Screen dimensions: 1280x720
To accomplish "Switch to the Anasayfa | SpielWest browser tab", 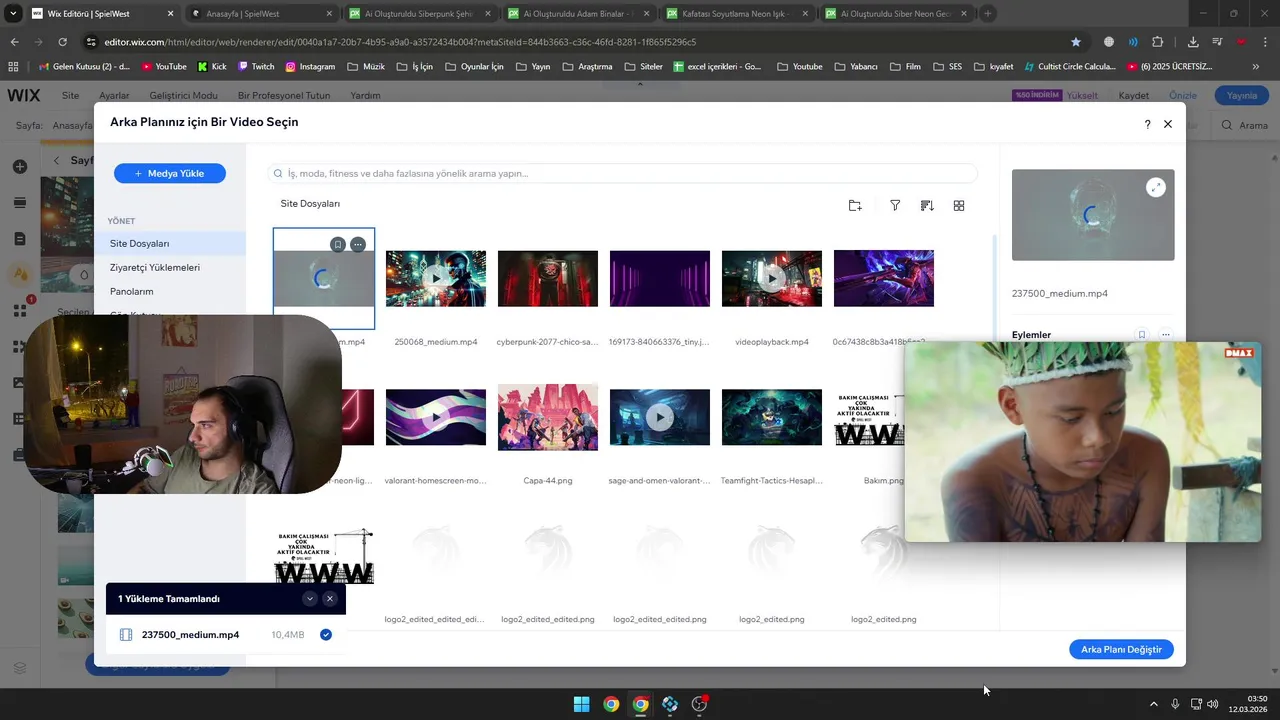I will coord(260,14).
